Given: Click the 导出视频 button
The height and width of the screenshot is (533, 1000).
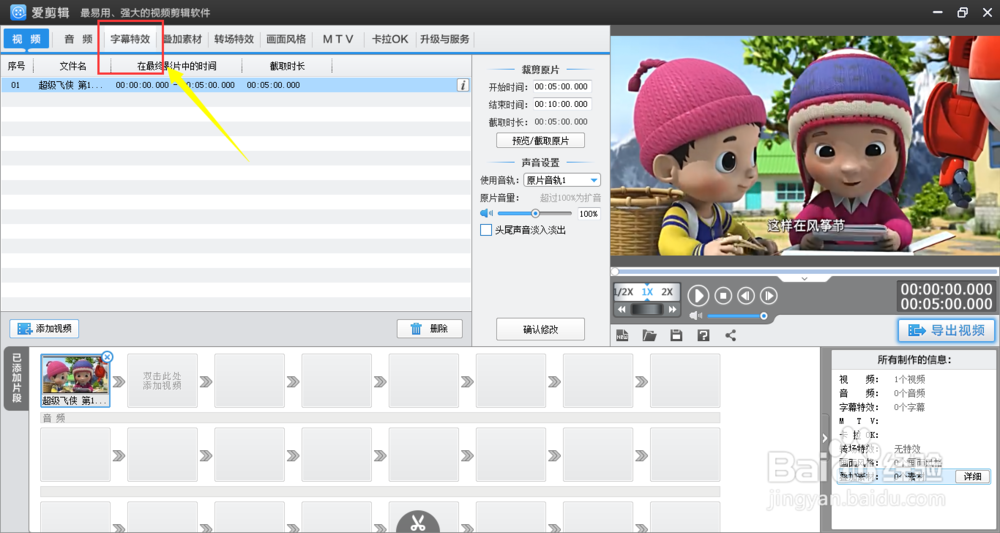Looking at the screenshot, I should click(946, 330).
